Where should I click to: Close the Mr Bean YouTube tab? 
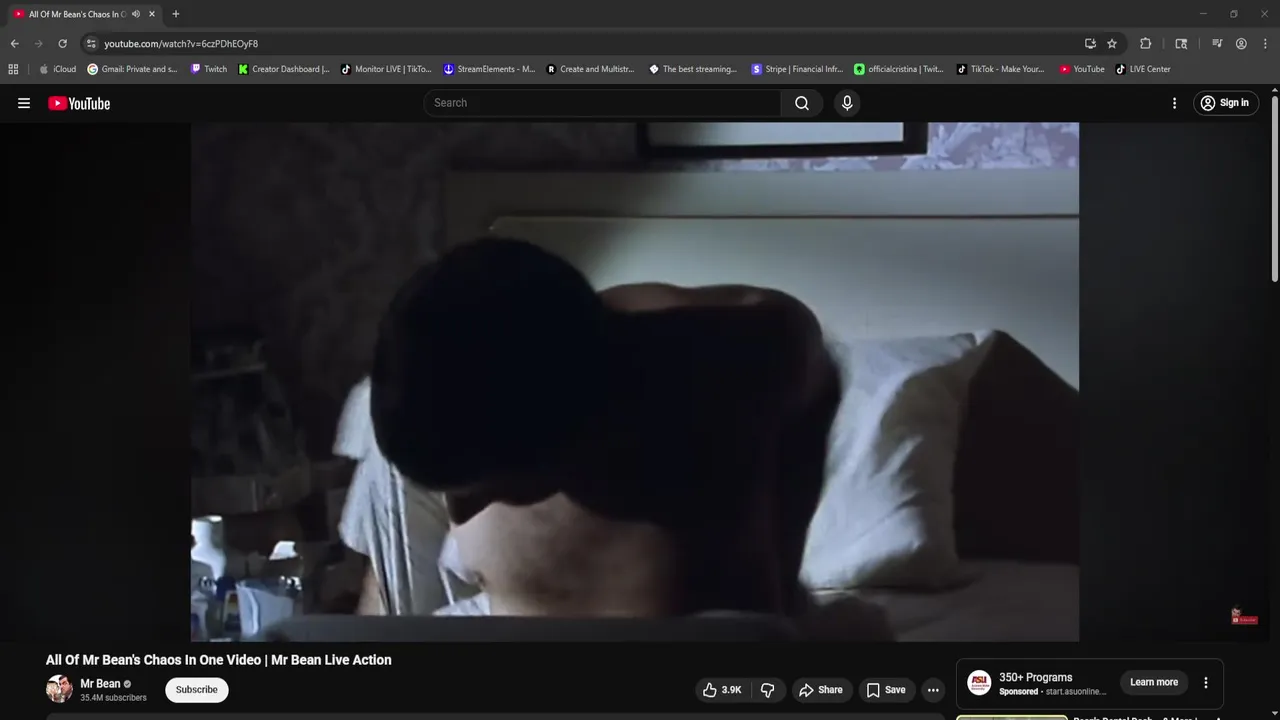pos(152,14)
